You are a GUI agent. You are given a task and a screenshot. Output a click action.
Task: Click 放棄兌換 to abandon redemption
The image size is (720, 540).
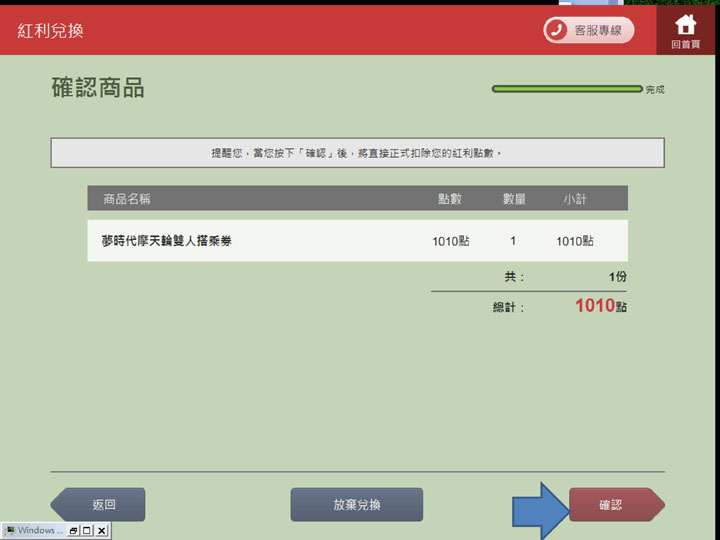point(357,505)
